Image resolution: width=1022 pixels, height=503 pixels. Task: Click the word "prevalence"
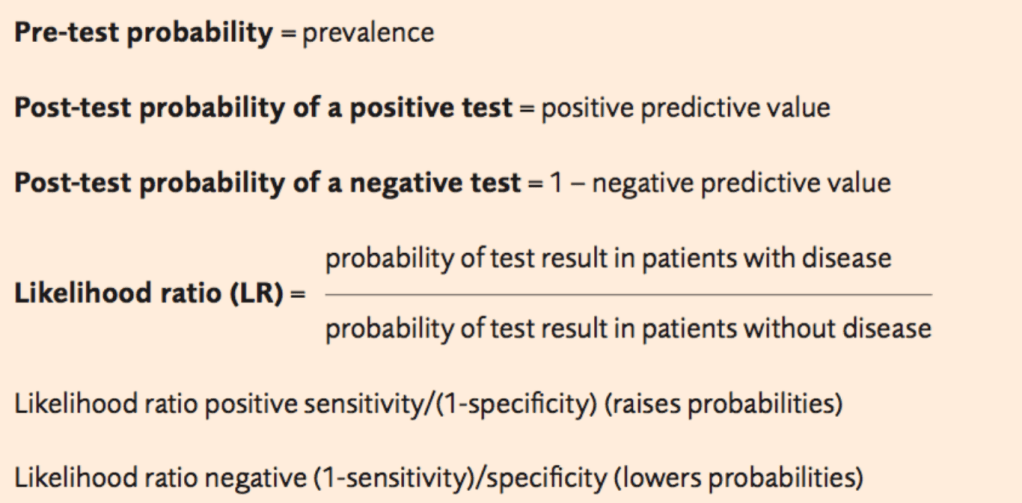(368, 33)
